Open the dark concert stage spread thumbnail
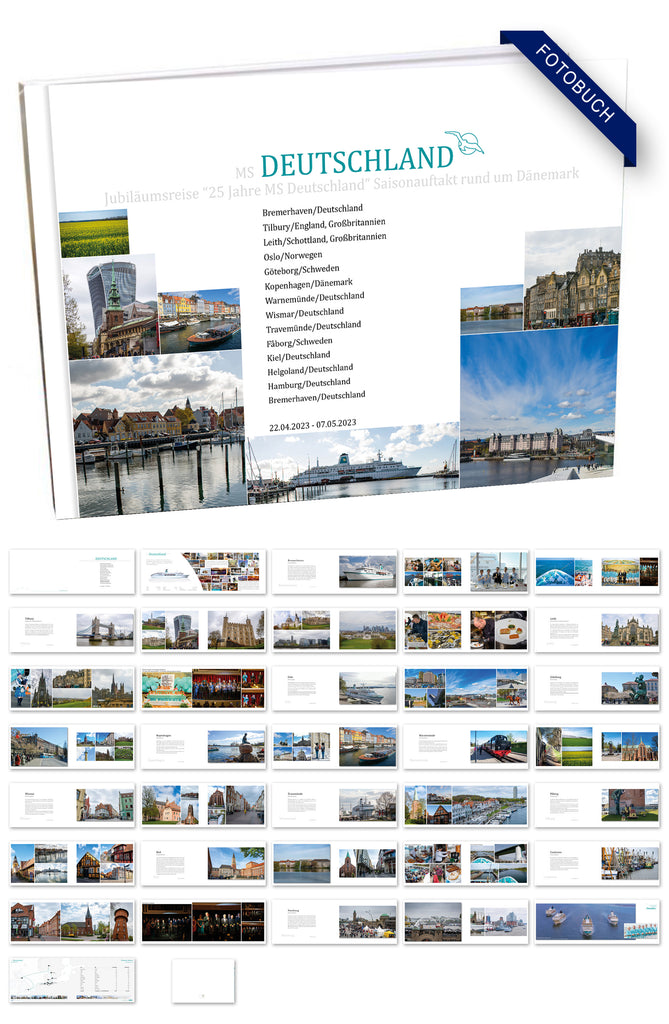669x1024 pixels. [203, 922]
